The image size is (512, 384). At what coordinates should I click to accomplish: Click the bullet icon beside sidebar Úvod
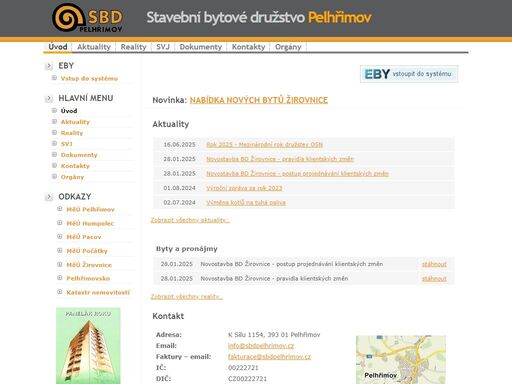point(54,110)
